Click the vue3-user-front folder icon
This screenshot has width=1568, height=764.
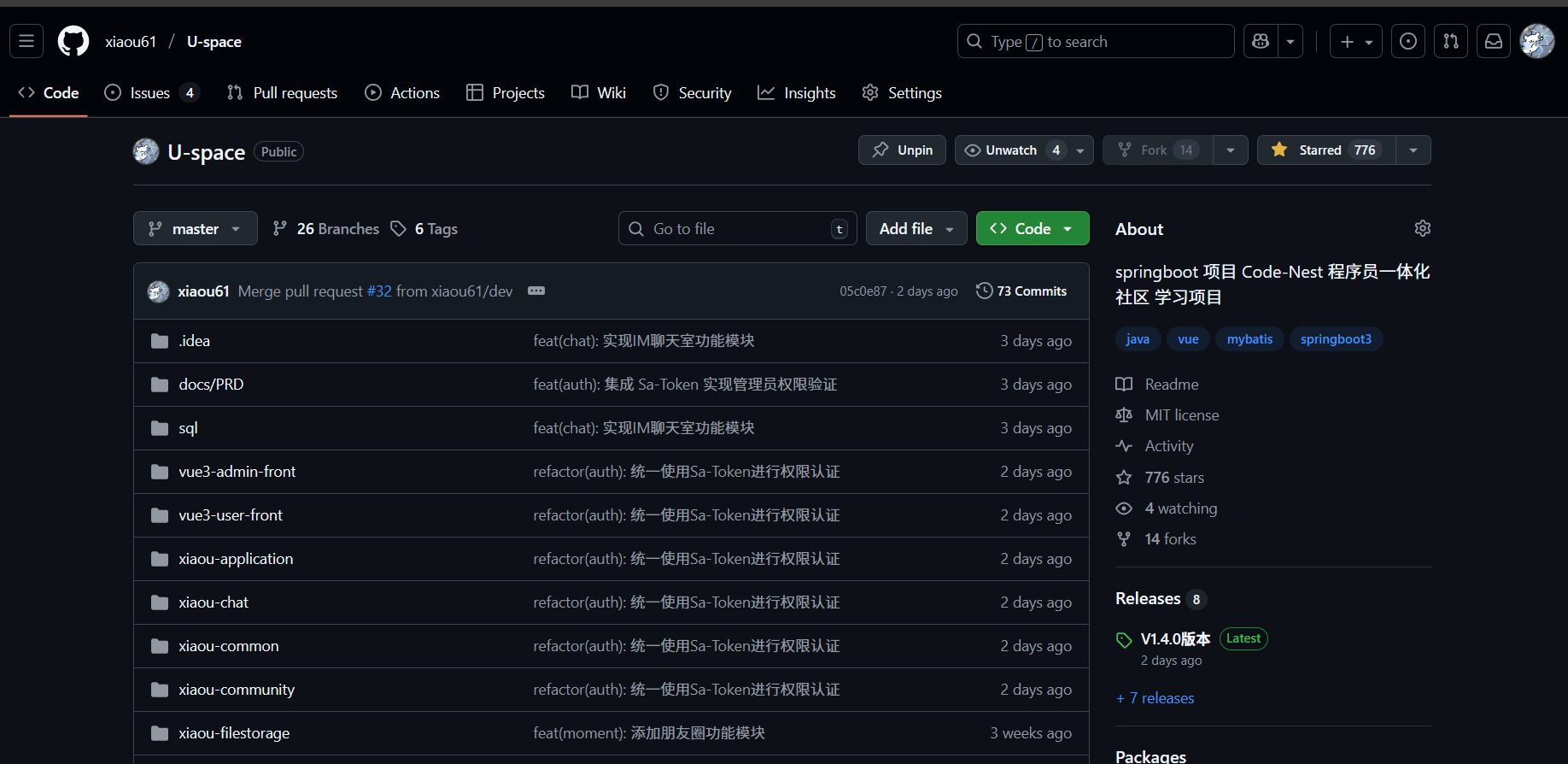click(160, 515)
